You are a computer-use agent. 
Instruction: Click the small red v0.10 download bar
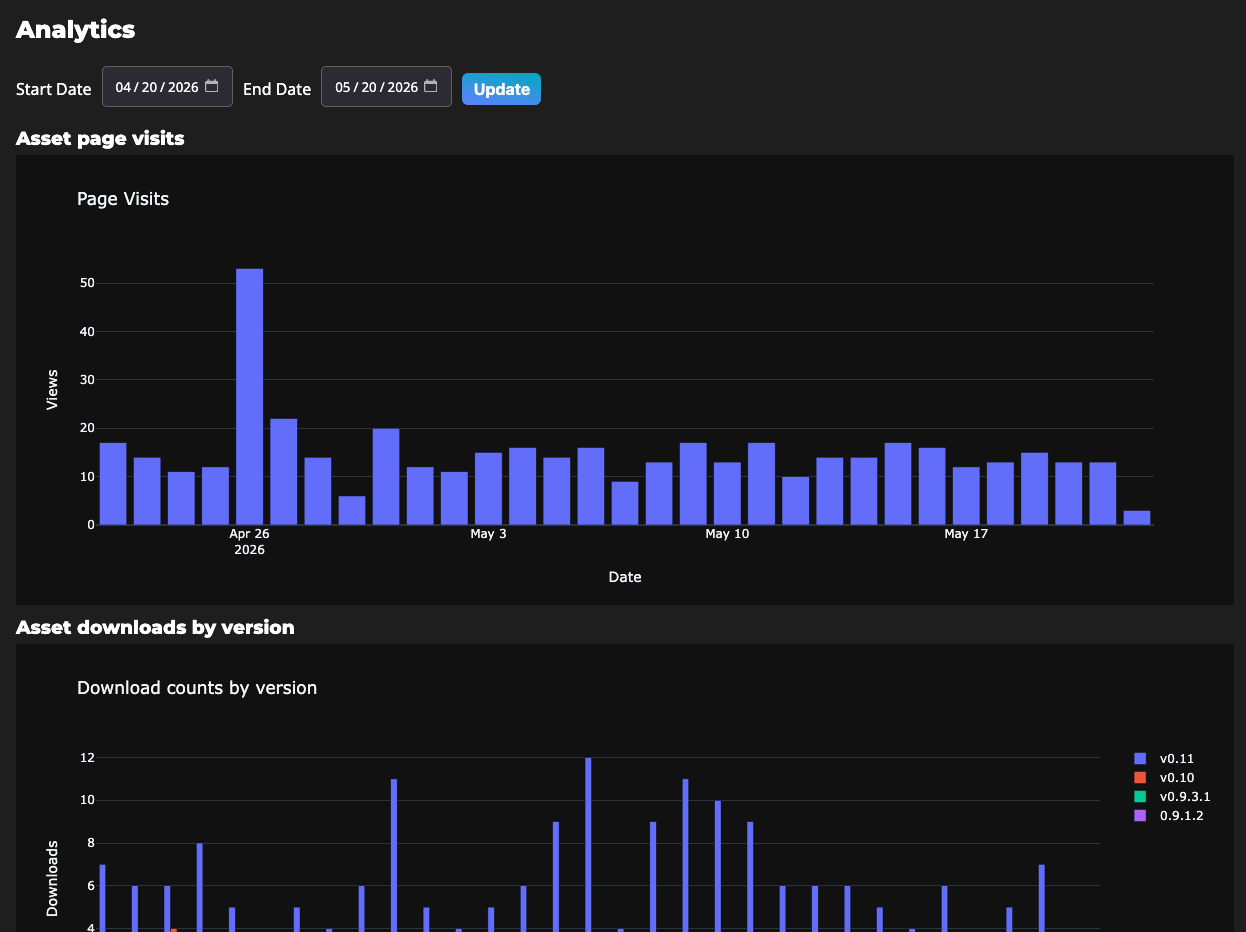point(174,930)
